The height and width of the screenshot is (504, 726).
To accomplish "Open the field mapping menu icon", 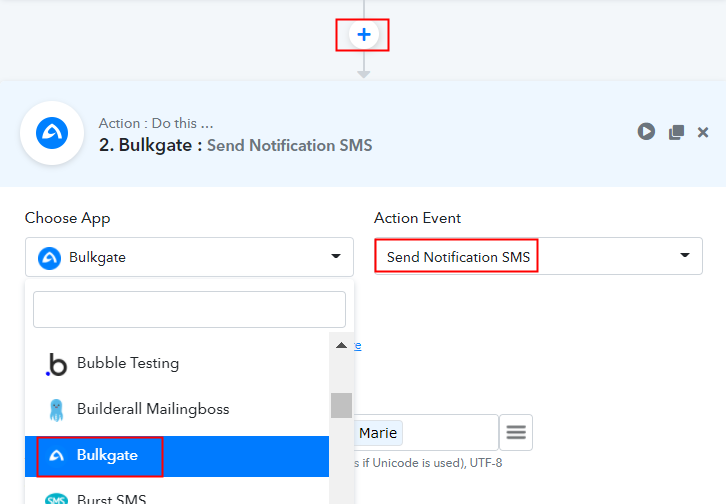I will [x=516, y=432].
